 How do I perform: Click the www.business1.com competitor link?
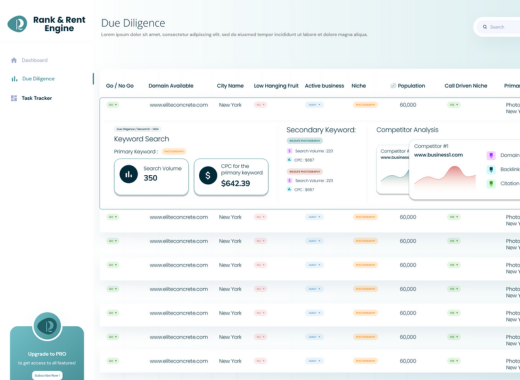tap(438, 155)
